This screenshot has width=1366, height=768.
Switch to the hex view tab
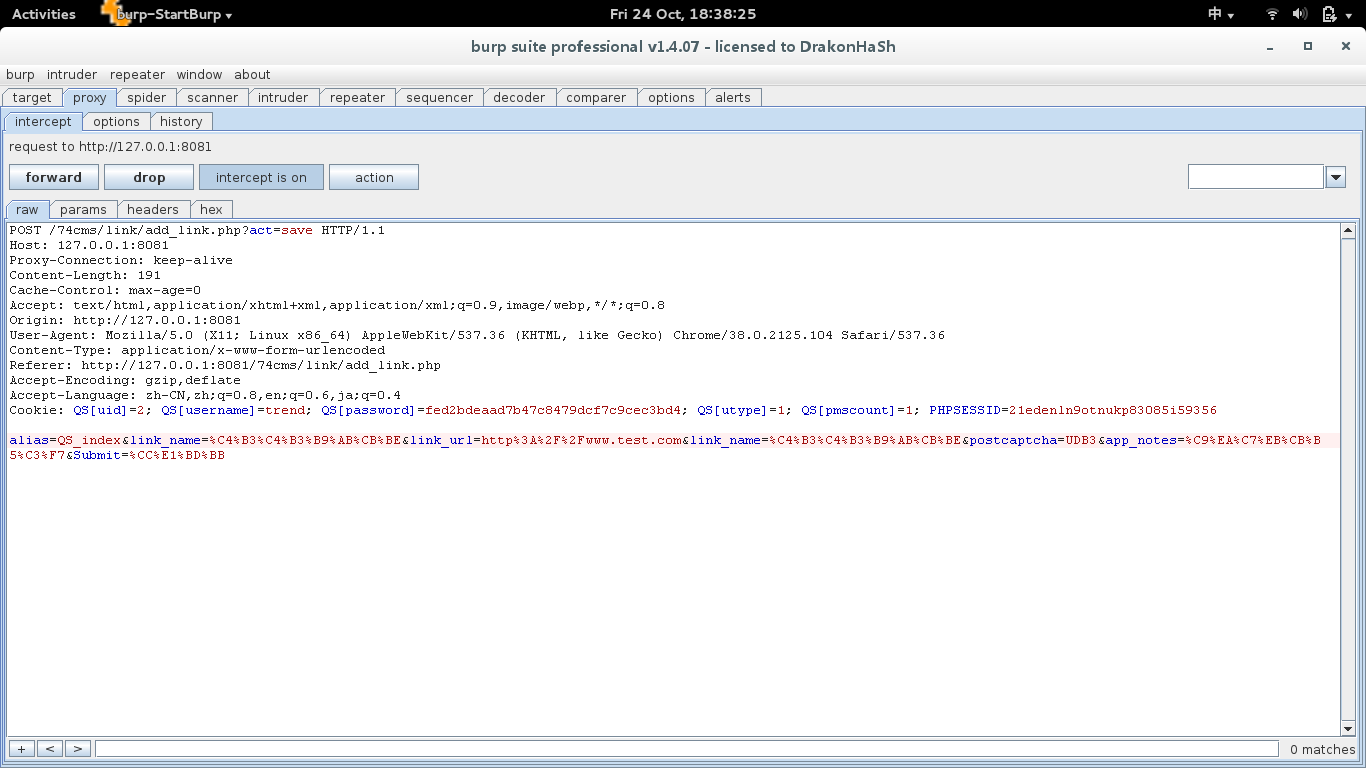click(x=212, y=209)
